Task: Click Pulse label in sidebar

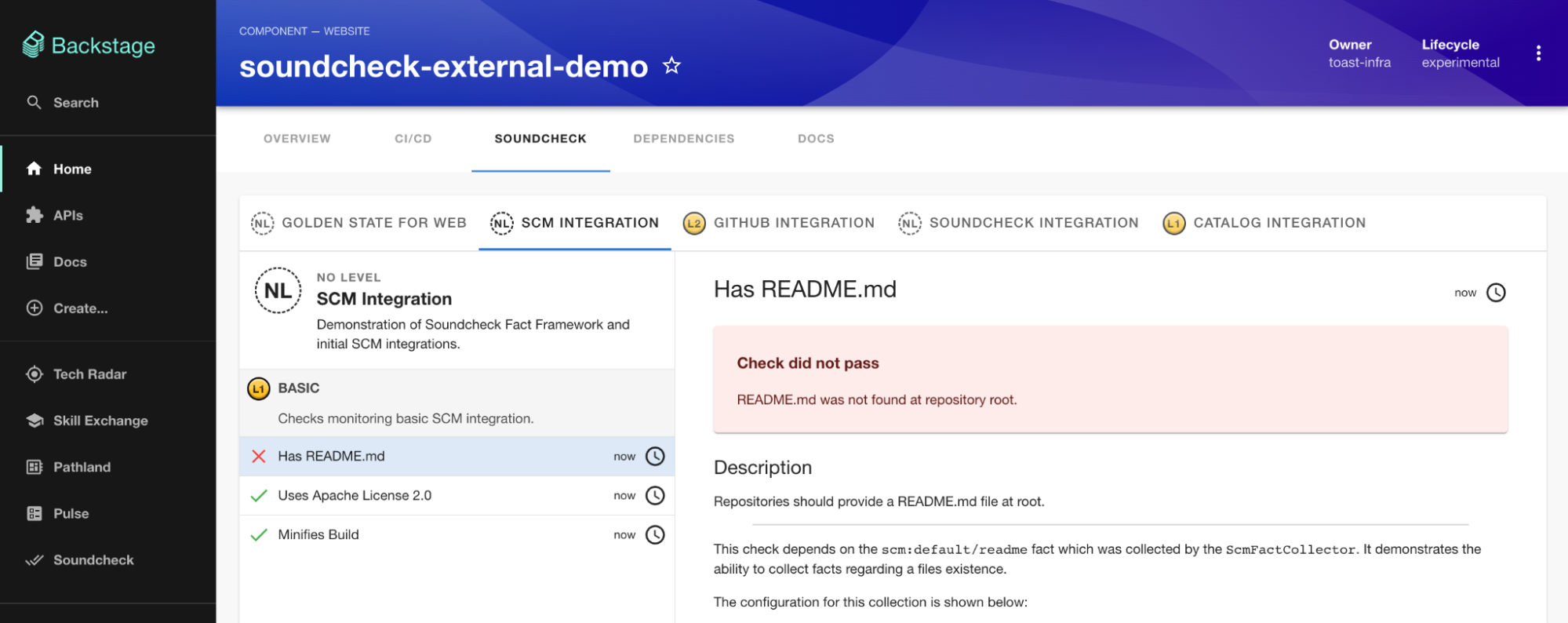Action: 71,514
